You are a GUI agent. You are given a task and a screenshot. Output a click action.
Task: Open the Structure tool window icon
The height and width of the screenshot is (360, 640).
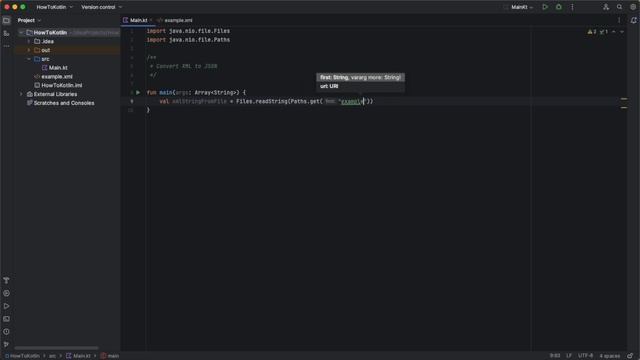coord(6,33)
